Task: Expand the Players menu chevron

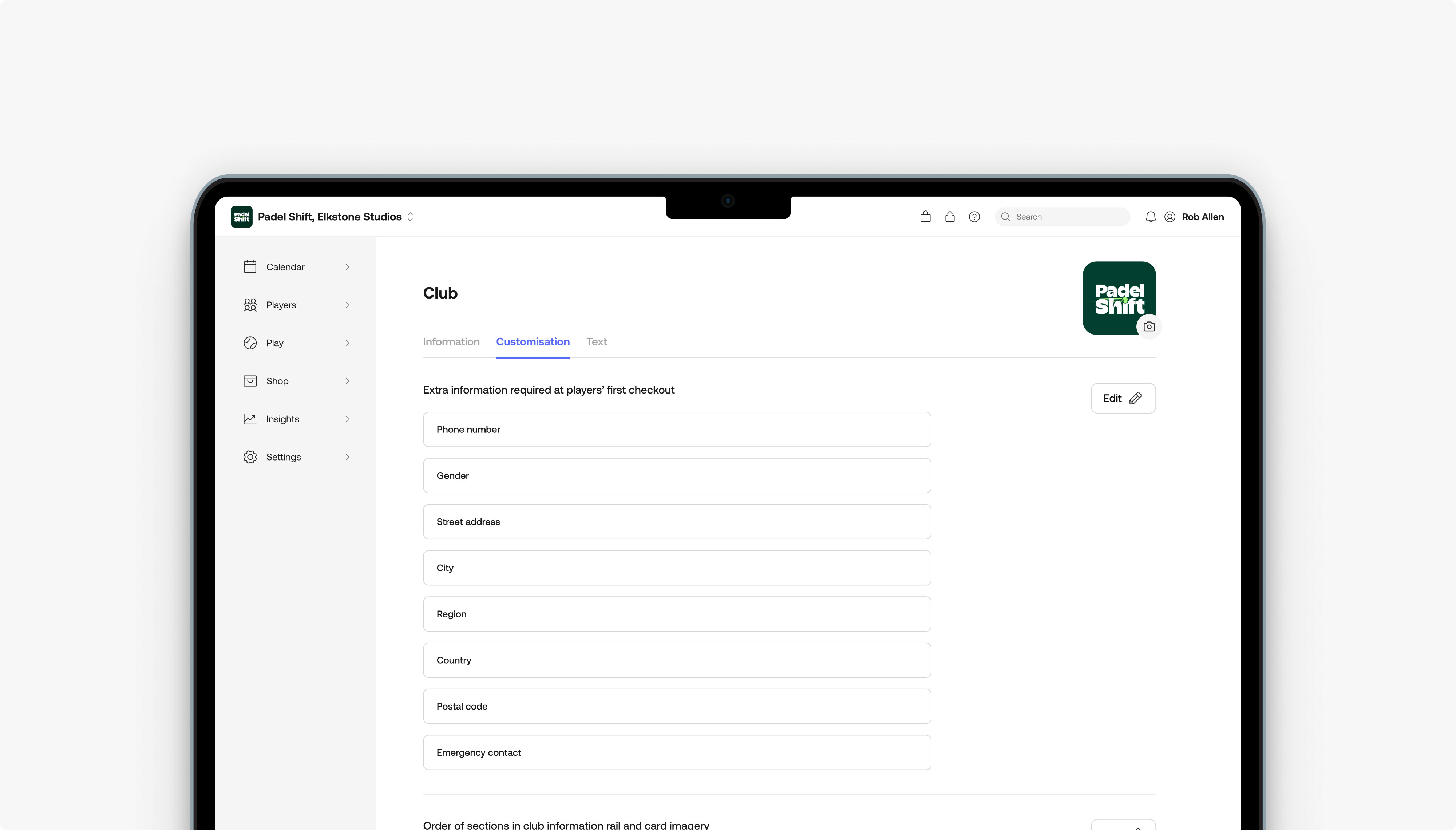Action: [x=347, y=305]
